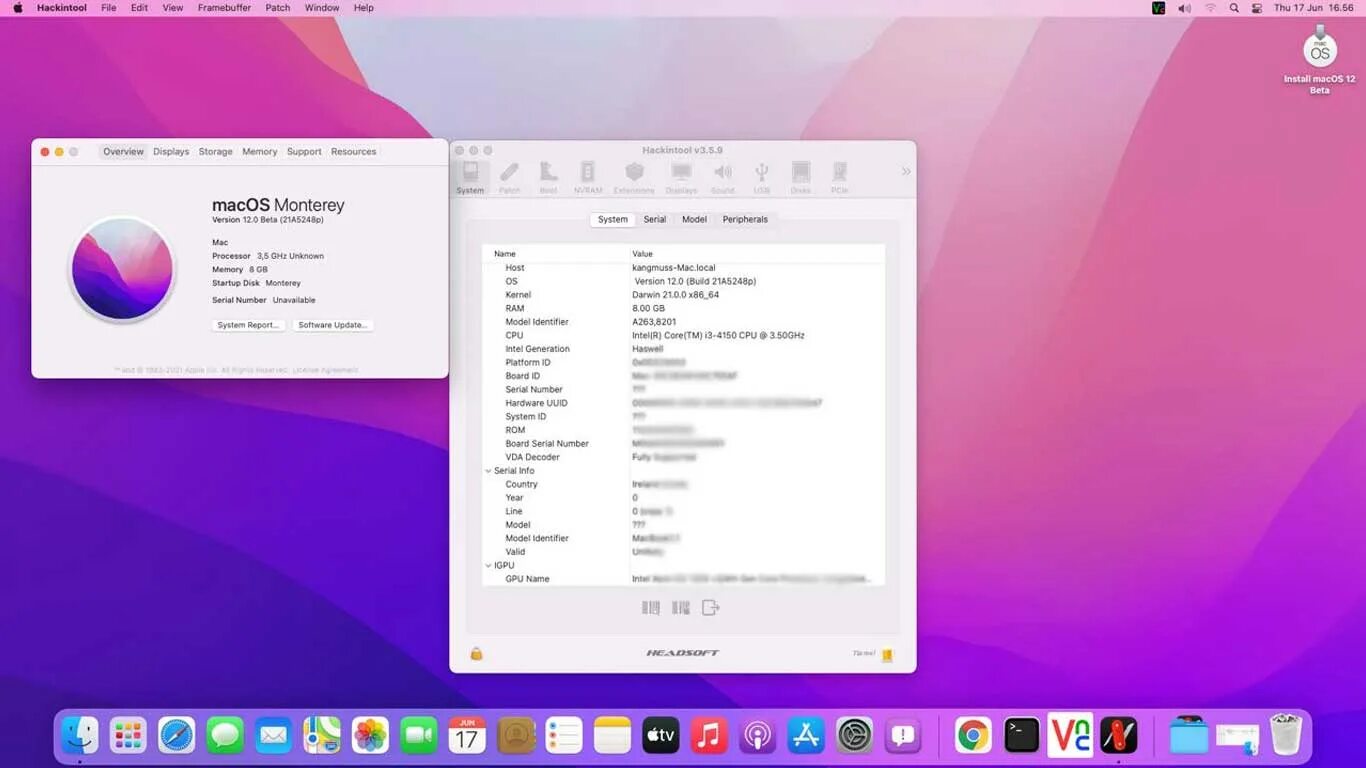Viewport: 1366px width, 768px height.
Task: Open the PCIe section in Hackintool
Action: coord(839,172)
